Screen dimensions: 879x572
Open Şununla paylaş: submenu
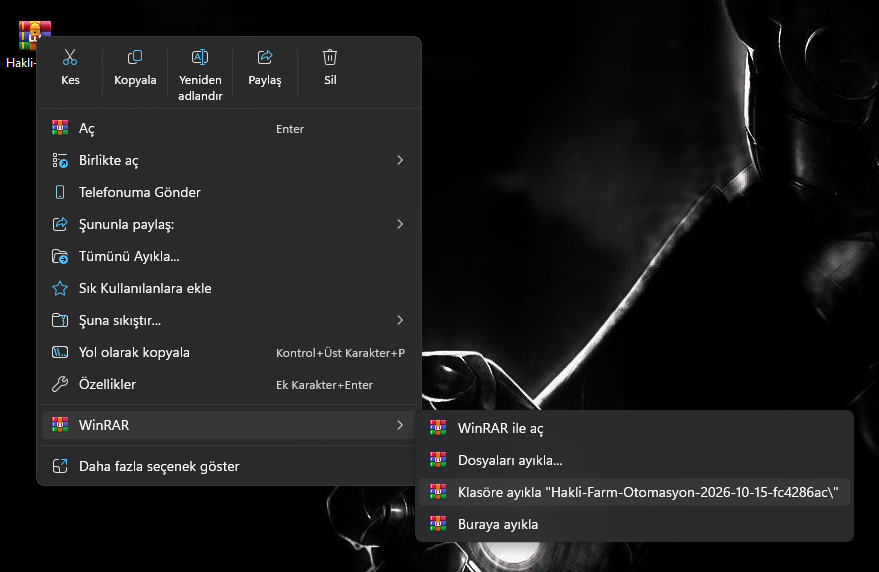[x=230, y=224]
